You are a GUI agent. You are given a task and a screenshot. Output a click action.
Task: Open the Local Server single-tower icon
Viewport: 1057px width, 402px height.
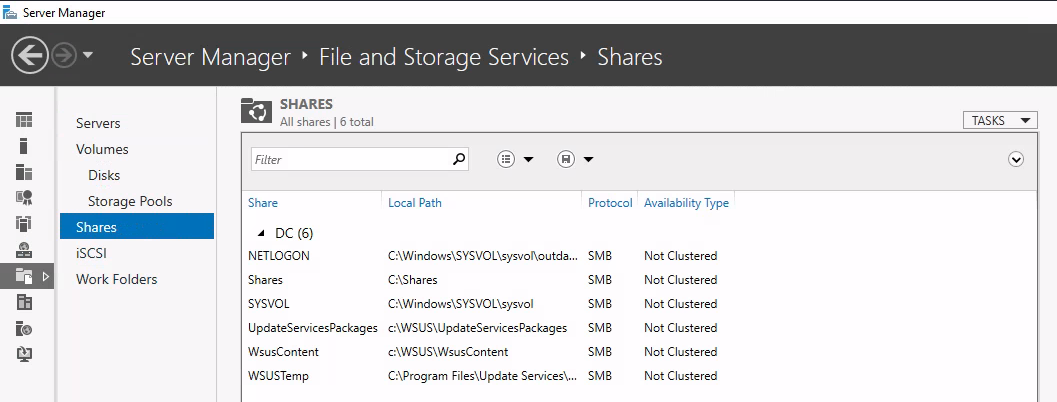tap(24, 146)
